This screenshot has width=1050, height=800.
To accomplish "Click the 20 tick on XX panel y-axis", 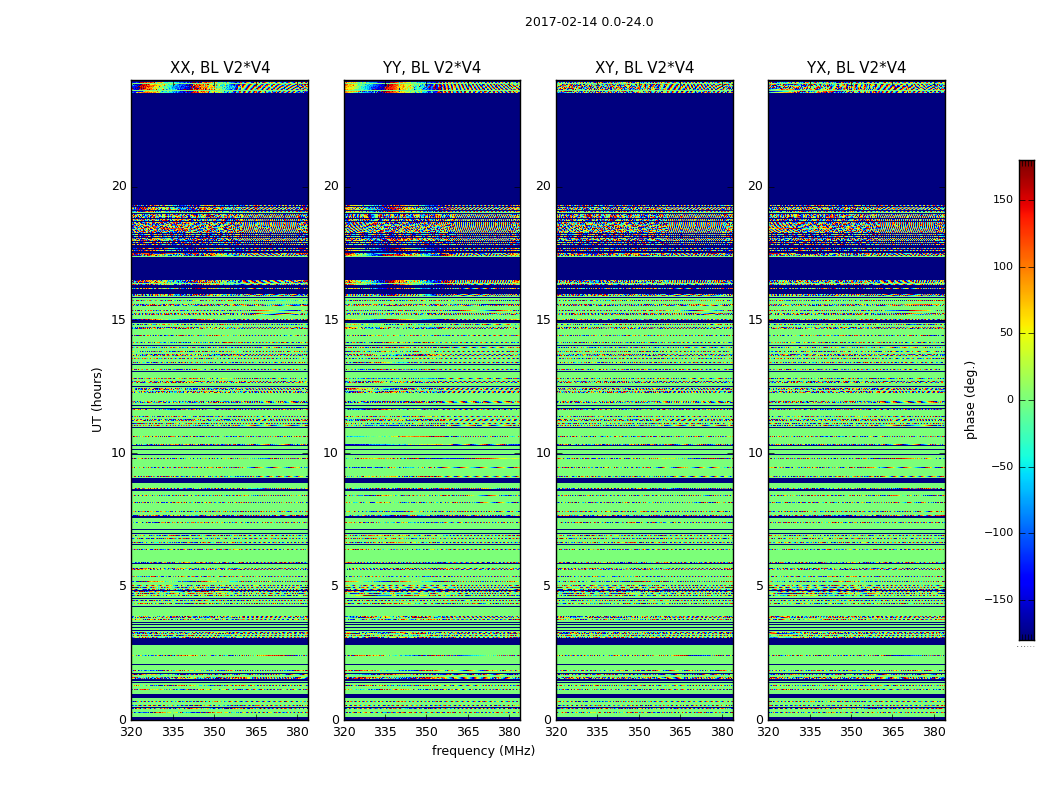I will [119, 186].
